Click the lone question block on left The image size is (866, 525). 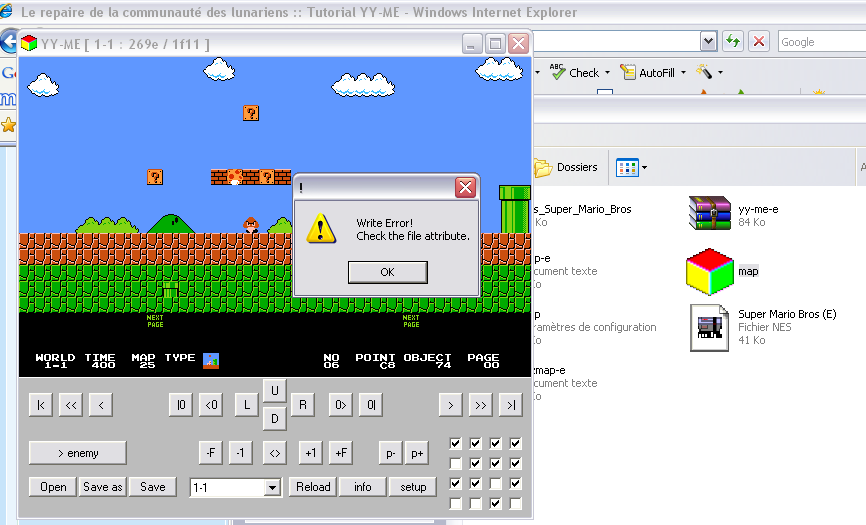(155, 177)
